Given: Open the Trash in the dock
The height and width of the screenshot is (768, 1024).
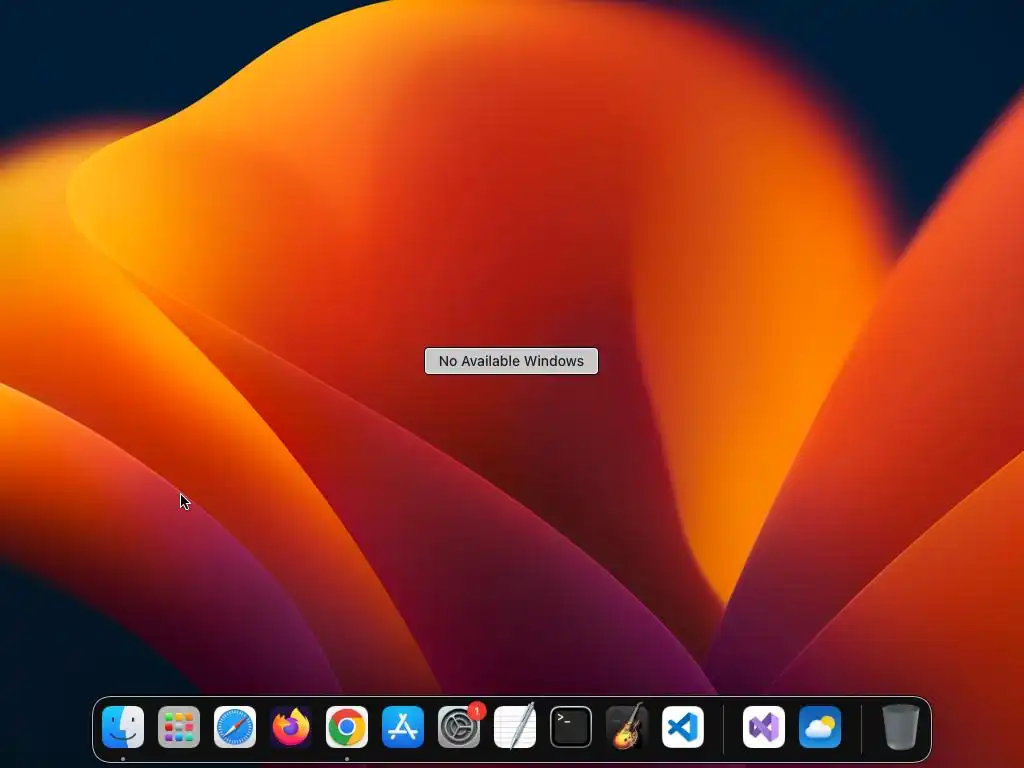Looking at the screenshot, I should click(901, 727).
